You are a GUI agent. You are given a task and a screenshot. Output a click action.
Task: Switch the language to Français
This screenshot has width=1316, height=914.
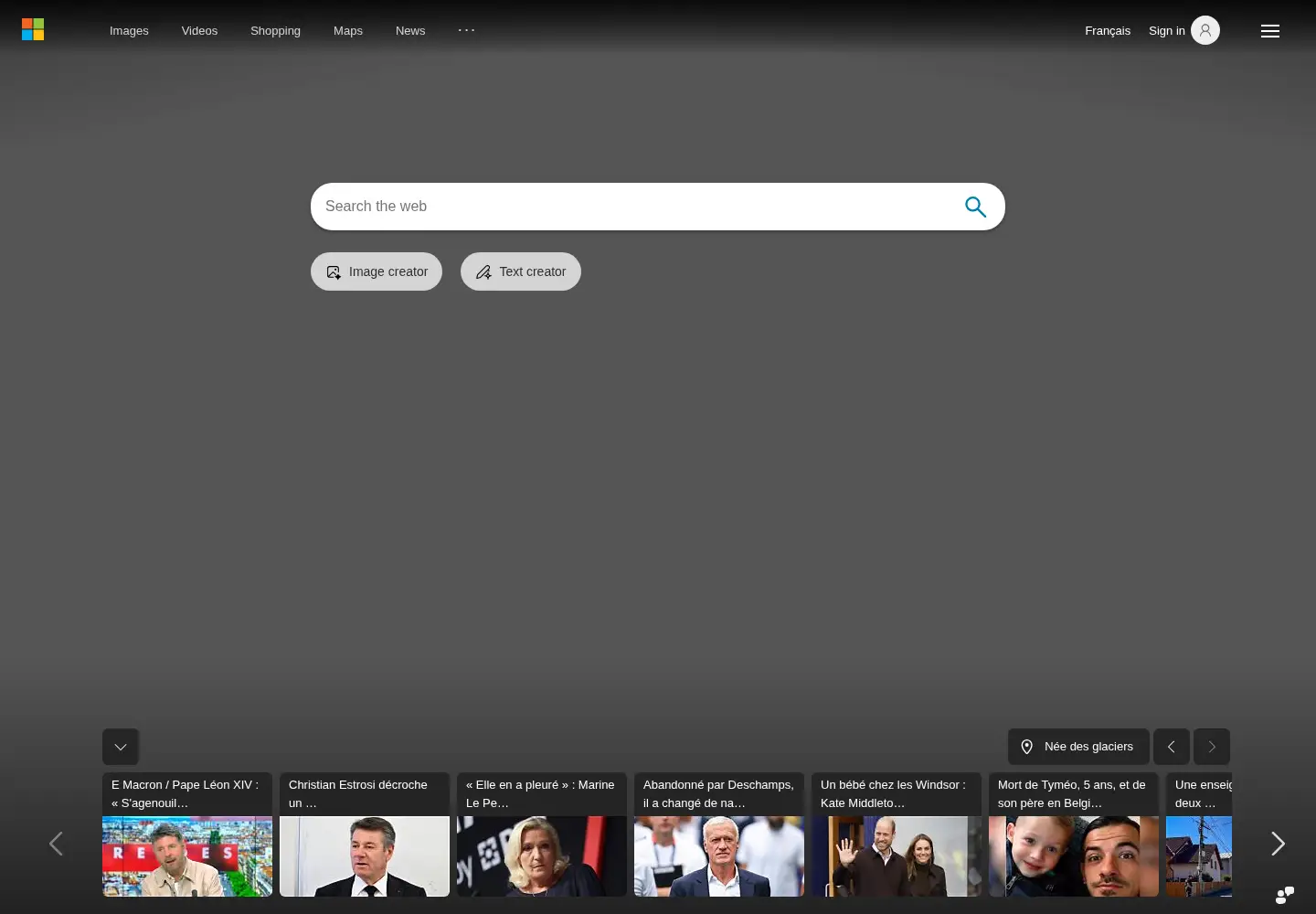1108,30
